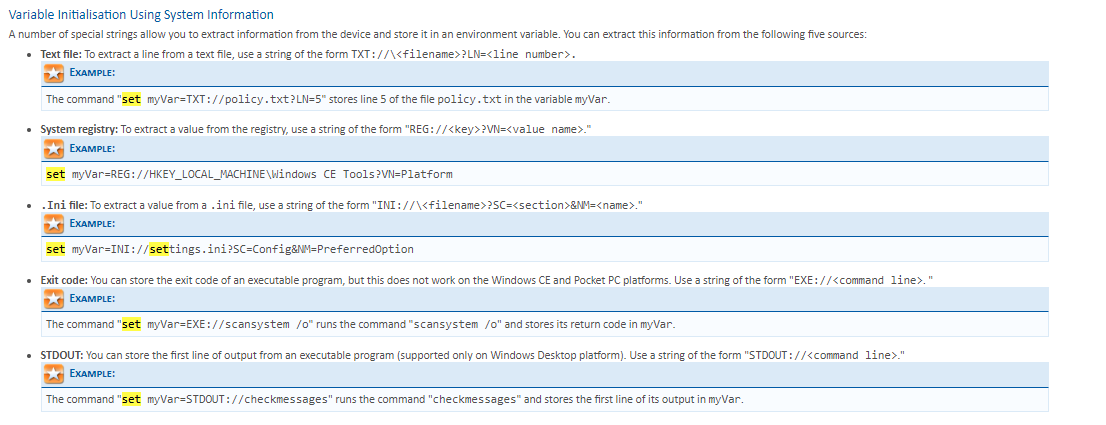Click the highlighted "set" in the policy.txt example

131,99
